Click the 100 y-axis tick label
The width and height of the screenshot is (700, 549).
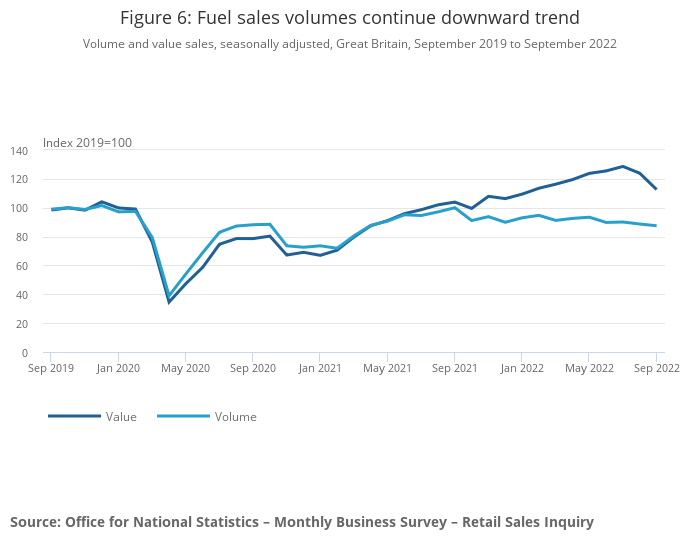pyautogui.click(x=19, y=208)
